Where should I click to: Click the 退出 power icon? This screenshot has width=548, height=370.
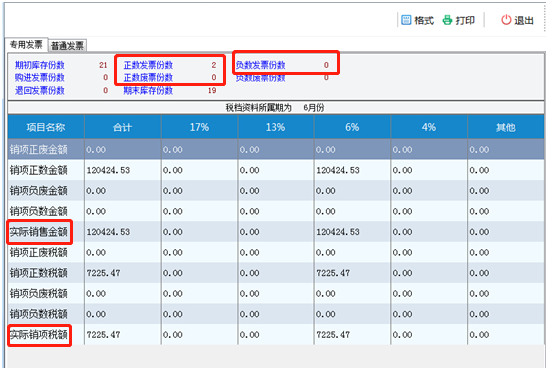[x=506, y=20]
